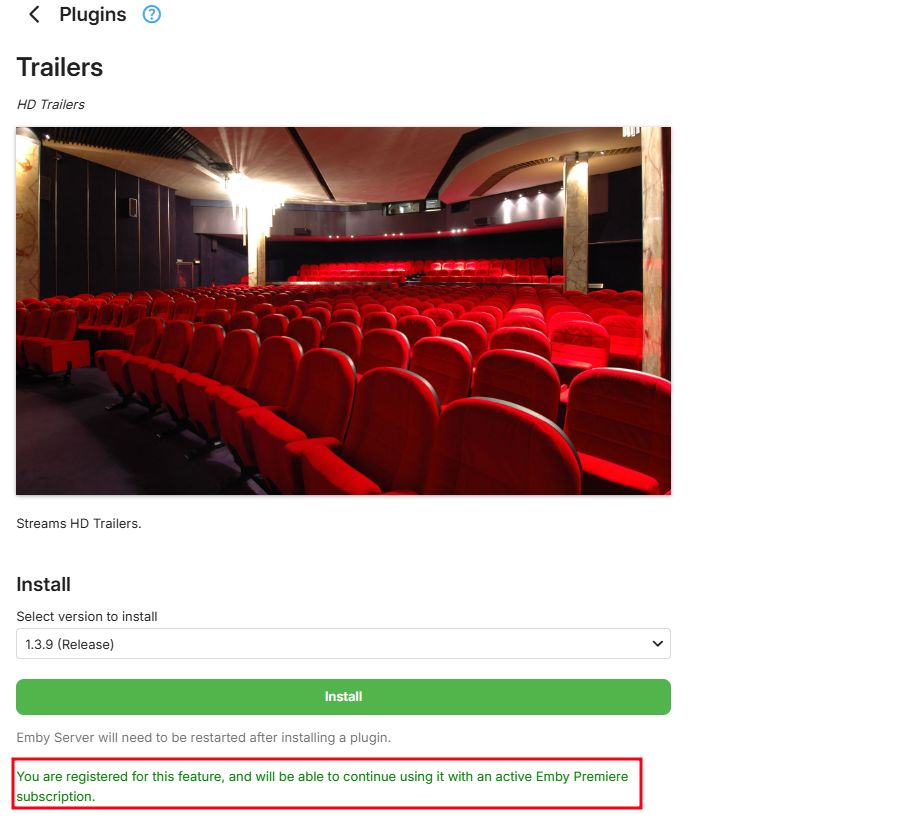This screenshot has height=833, width=911.
Task: Click the Install section heading
Action: [x=44, y=584]
